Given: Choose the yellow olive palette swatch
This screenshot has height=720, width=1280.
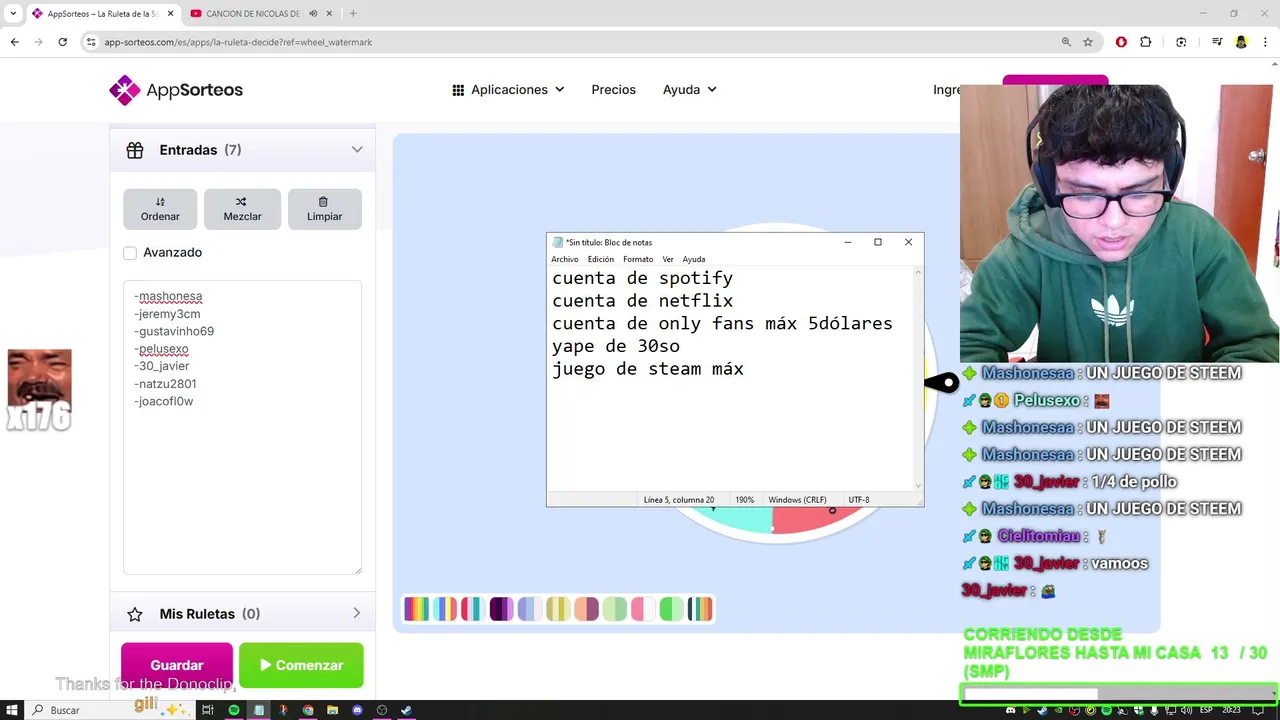Looking at the screenshot, I should click(x=558, y=608).
